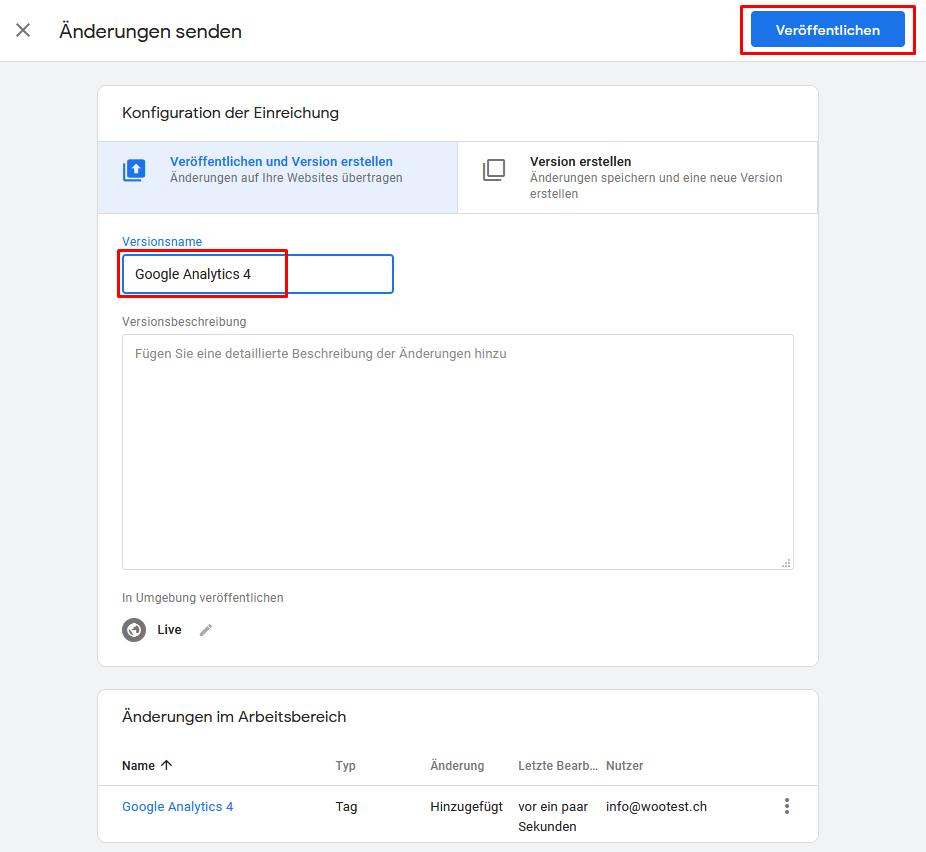Click the Version erstellen copy icon
The width and height of the screenshot is (926, 852).
pos(494,170)
